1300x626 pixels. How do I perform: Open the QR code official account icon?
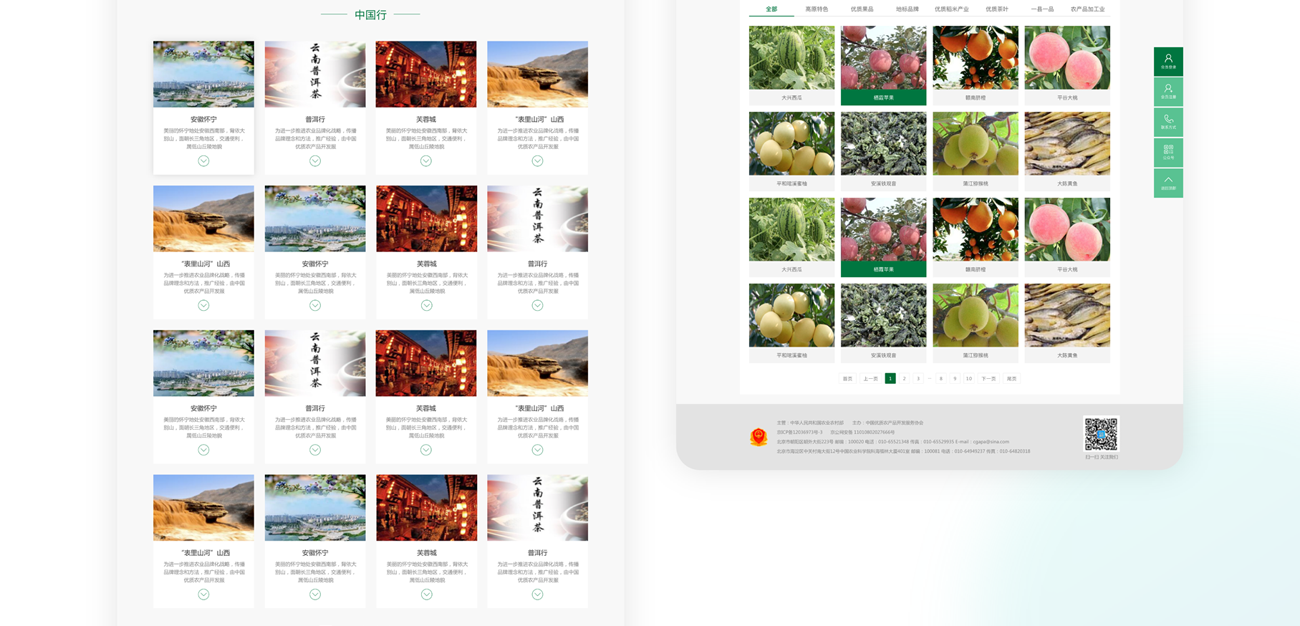tap(1168, 152)
